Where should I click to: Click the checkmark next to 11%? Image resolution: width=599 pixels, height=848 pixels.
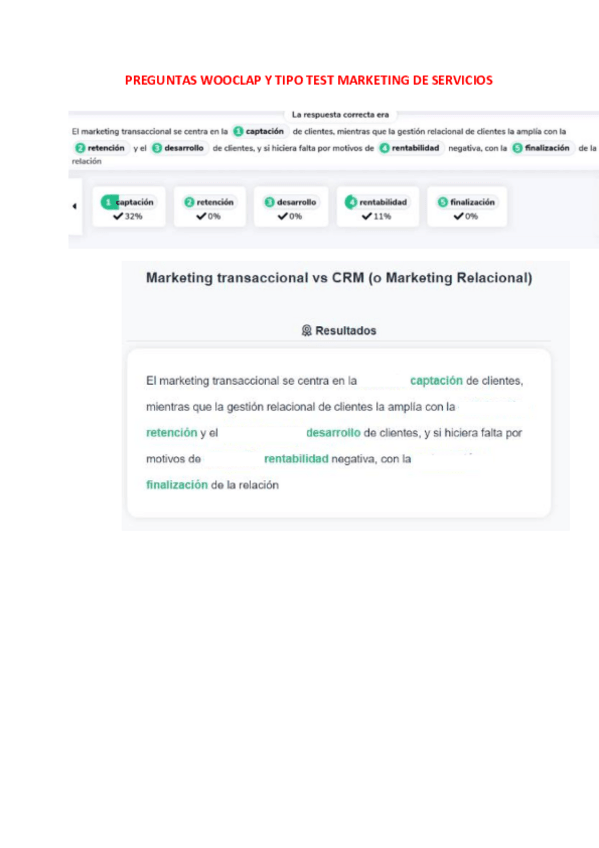pyautogui.click(x=367, y=216)
